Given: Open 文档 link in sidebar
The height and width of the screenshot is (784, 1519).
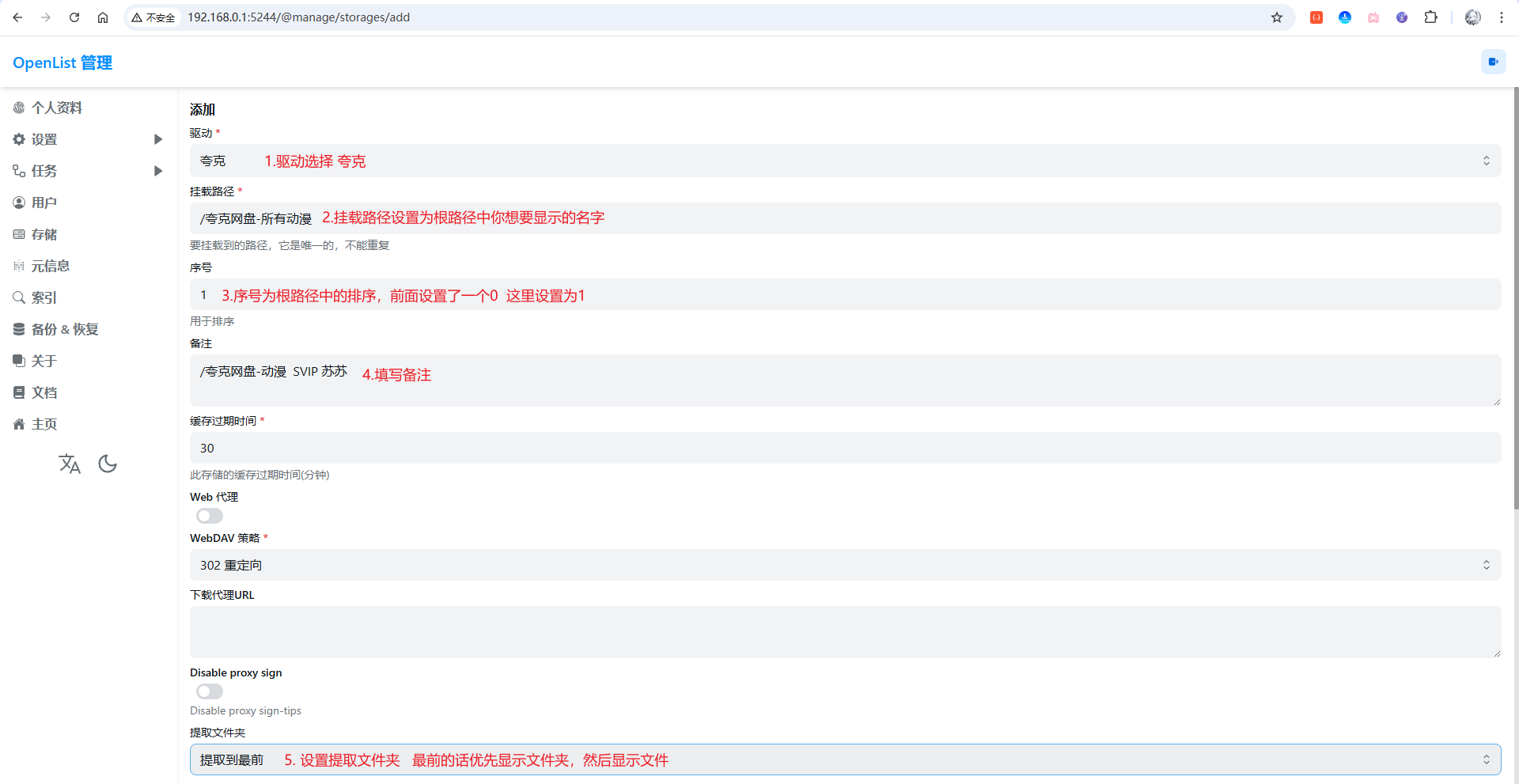Looking at the screenshot, I should pos(44,392).
